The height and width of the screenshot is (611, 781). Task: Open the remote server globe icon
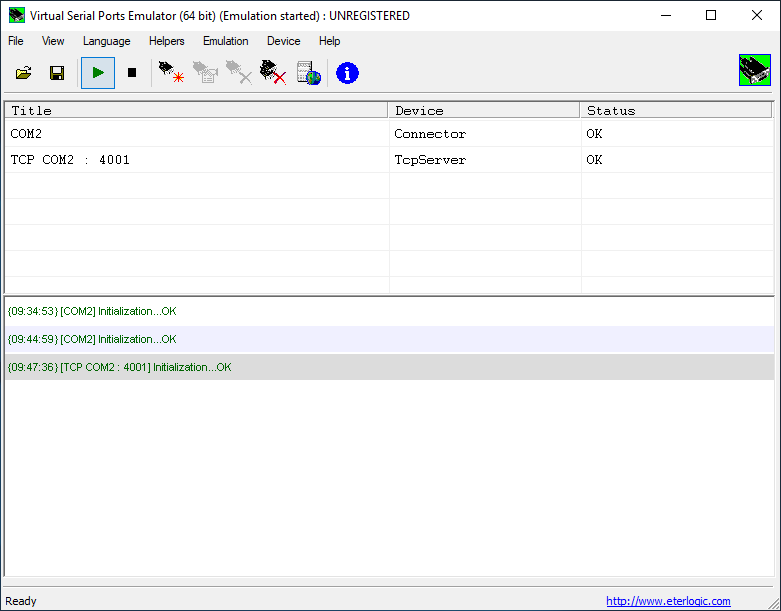[308, 73]
